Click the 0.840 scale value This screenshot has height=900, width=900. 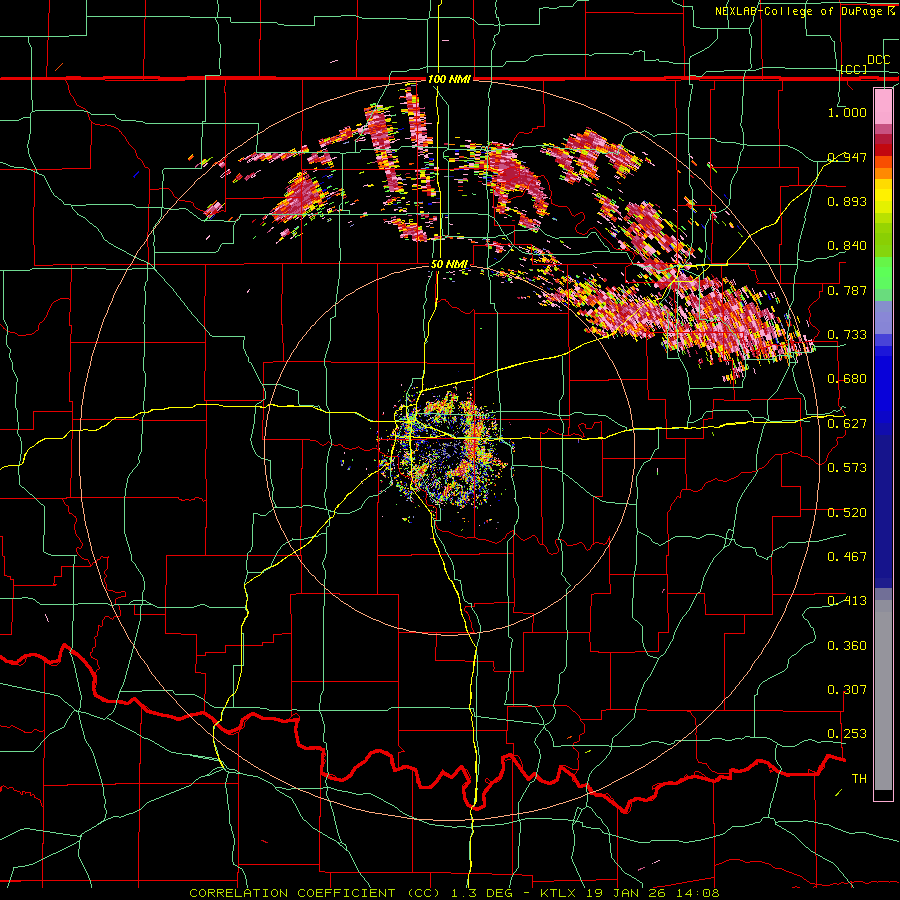pos(847,246)
